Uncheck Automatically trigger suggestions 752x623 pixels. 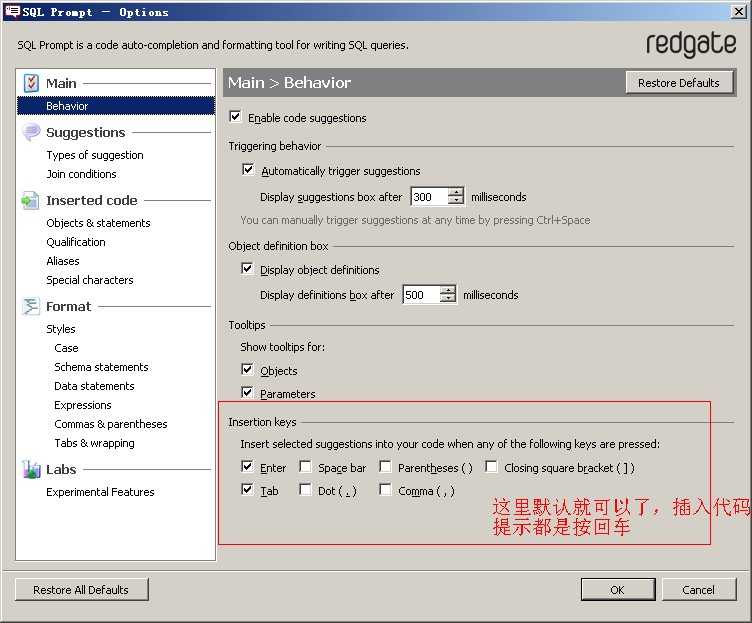[248, 170]
